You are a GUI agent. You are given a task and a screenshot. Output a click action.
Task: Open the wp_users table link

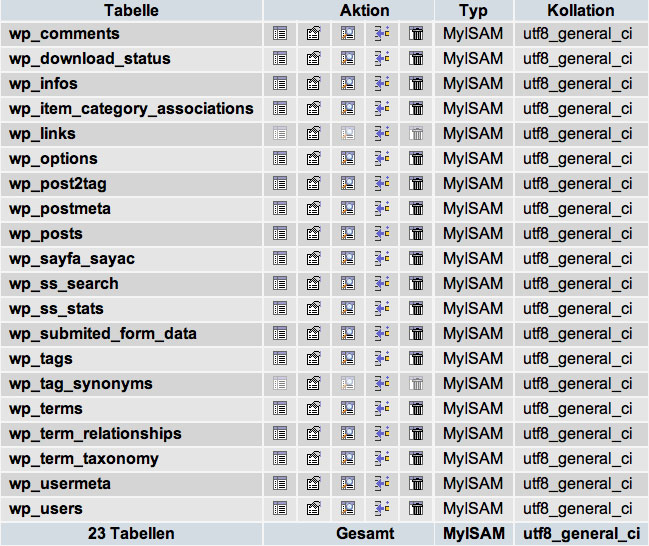(x=46, y=509)
